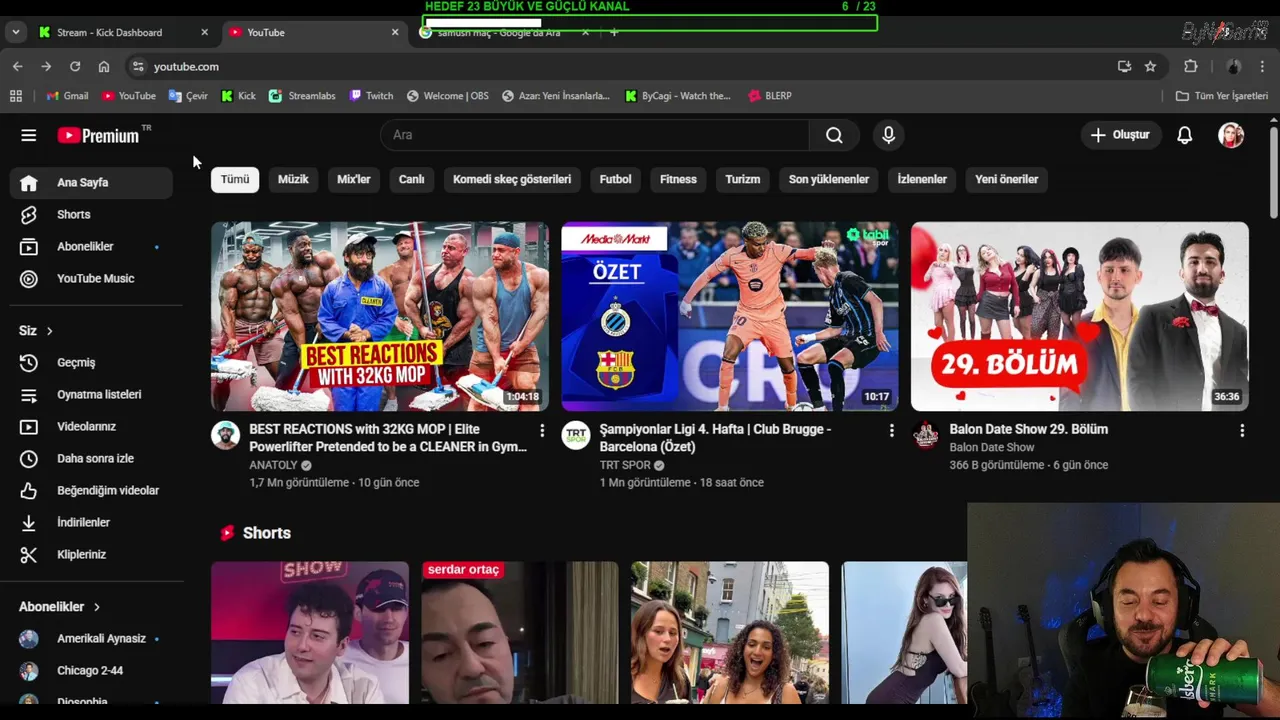This screenshot has width=1280, height=720.
Task: Select the Tümü filter chip
Action: point(235,180)
